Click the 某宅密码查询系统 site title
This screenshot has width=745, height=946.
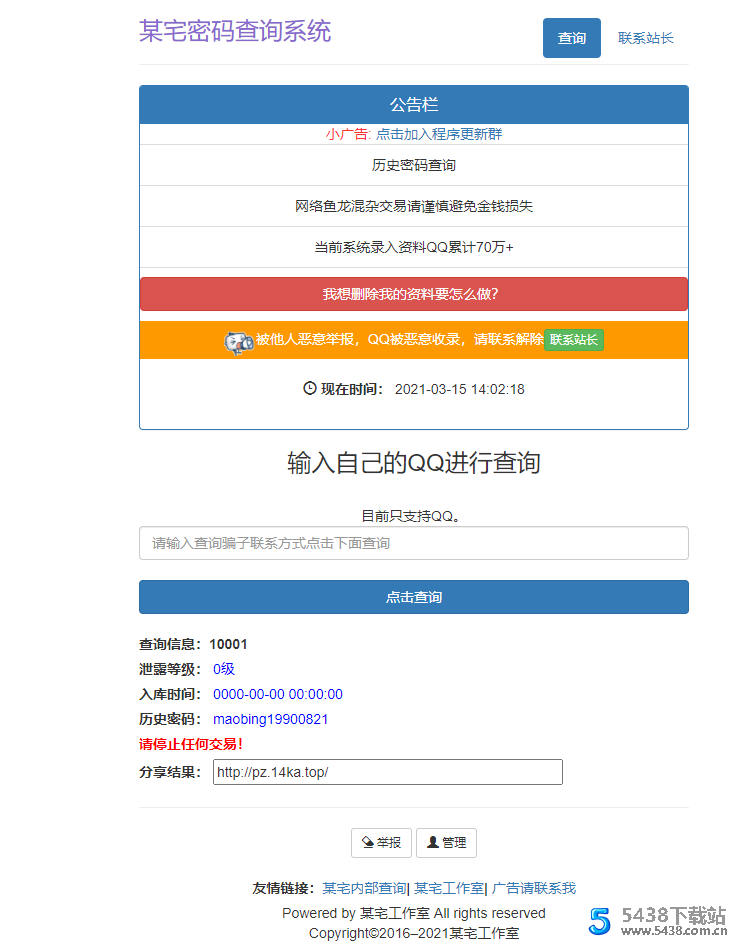[235, 31]
